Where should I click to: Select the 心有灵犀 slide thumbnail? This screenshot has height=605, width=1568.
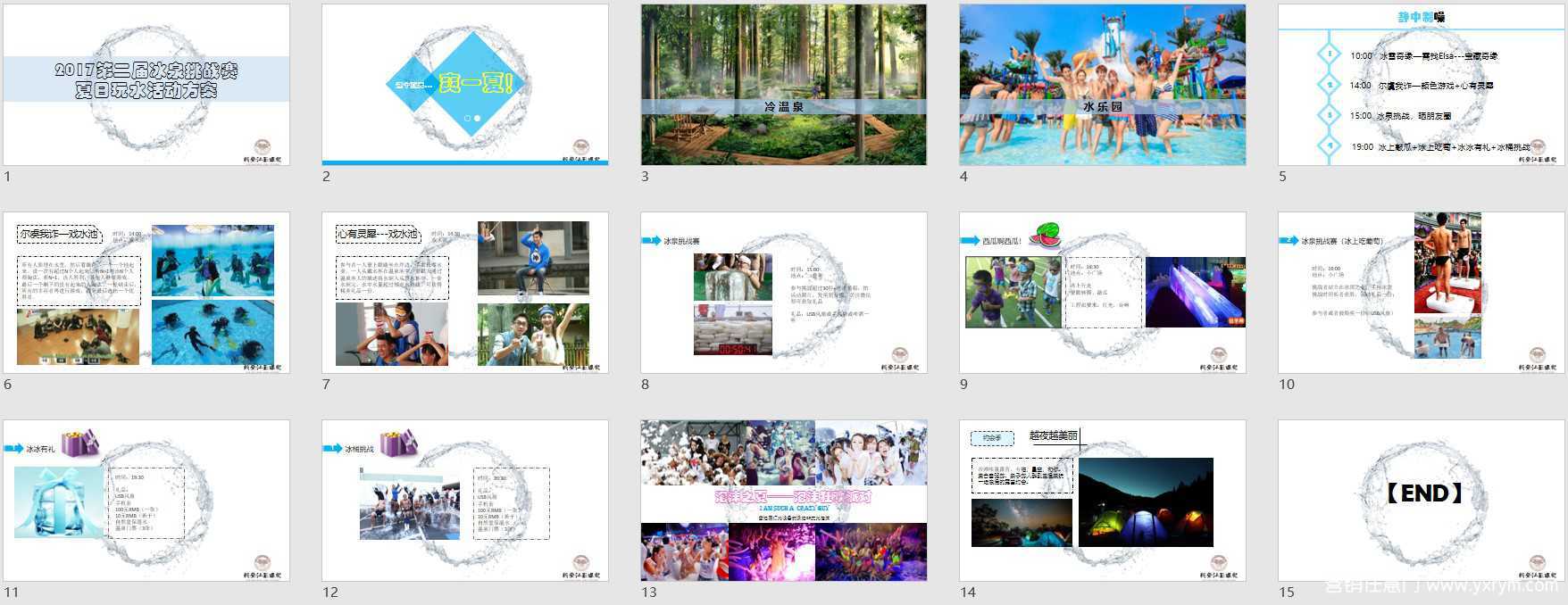pos(465,293)
